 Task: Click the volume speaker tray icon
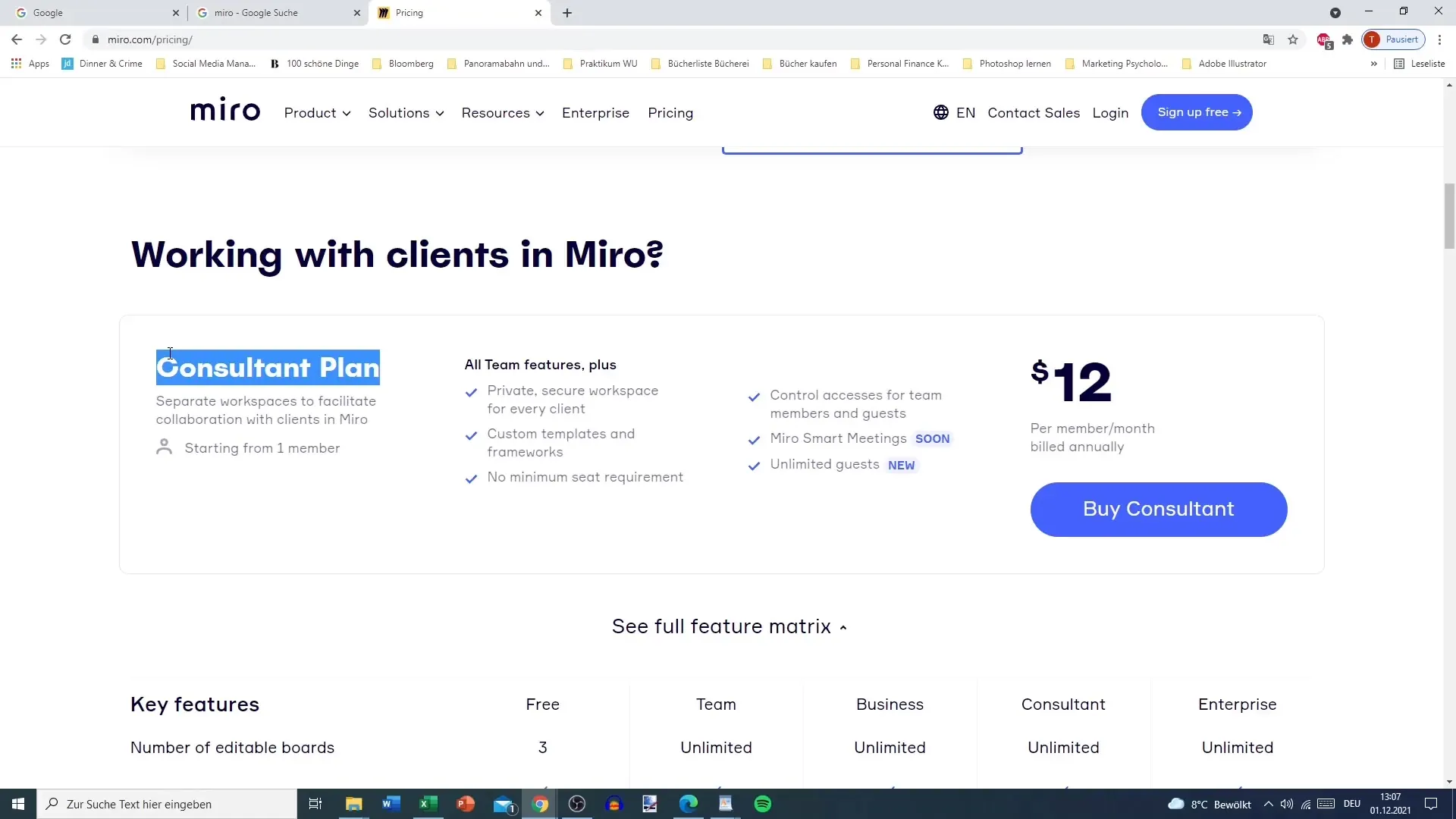coord(1287,804)
